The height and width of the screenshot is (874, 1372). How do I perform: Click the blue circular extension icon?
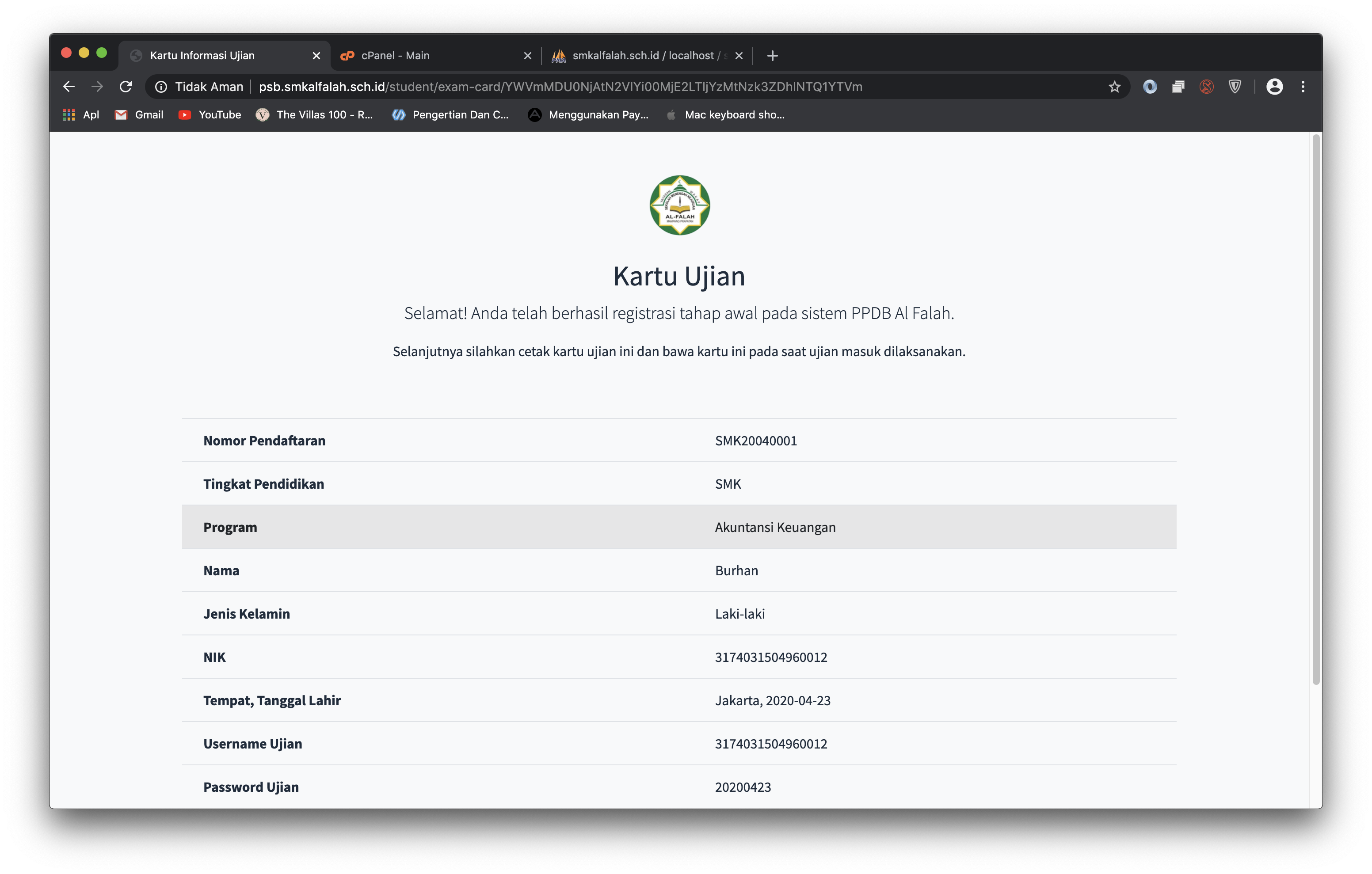[x=1150, y=87]
